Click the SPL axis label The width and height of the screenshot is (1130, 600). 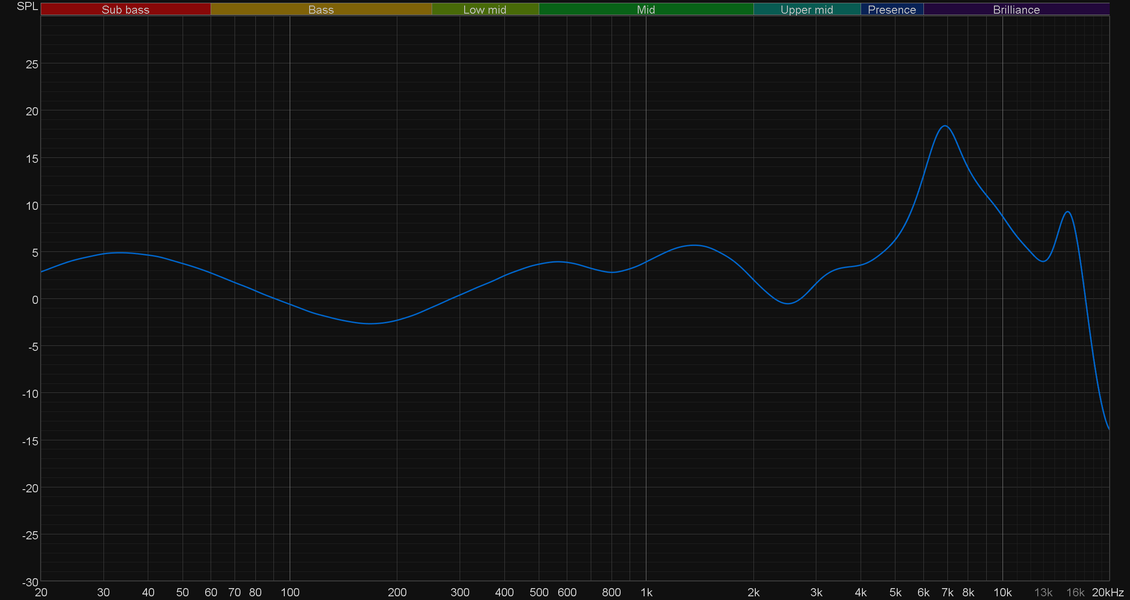pyautogui.click(x=26, y=6)
